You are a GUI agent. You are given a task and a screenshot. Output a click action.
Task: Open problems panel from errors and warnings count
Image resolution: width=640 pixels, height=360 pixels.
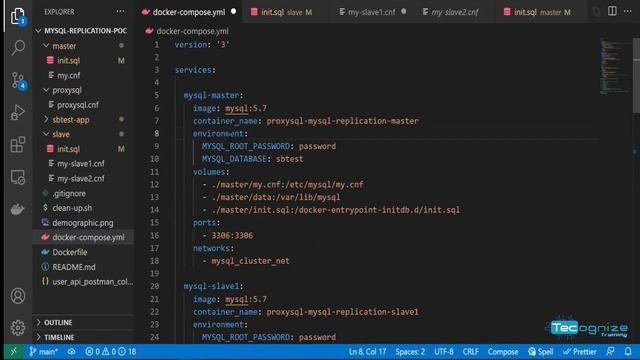111,351
